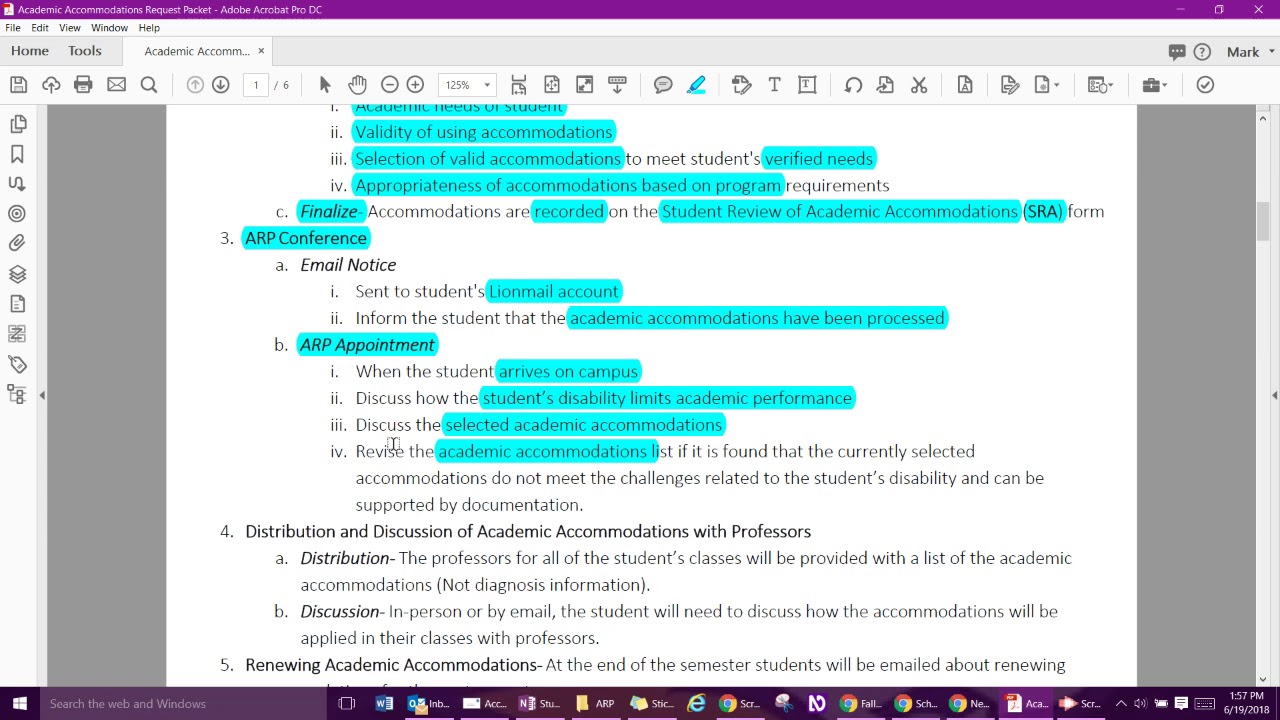This screenshot has width=1280, height=720.
Task: Open the Tags panel
Action: point(17,364)
